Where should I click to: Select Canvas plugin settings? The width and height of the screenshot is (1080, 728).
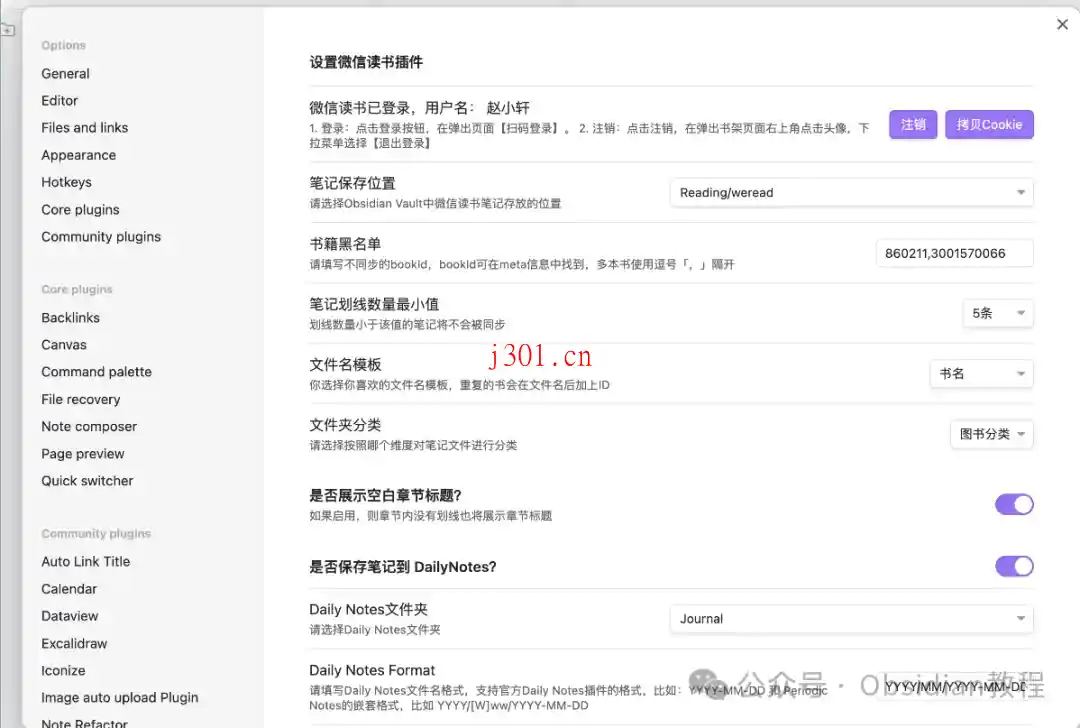(x=64, y=344)
